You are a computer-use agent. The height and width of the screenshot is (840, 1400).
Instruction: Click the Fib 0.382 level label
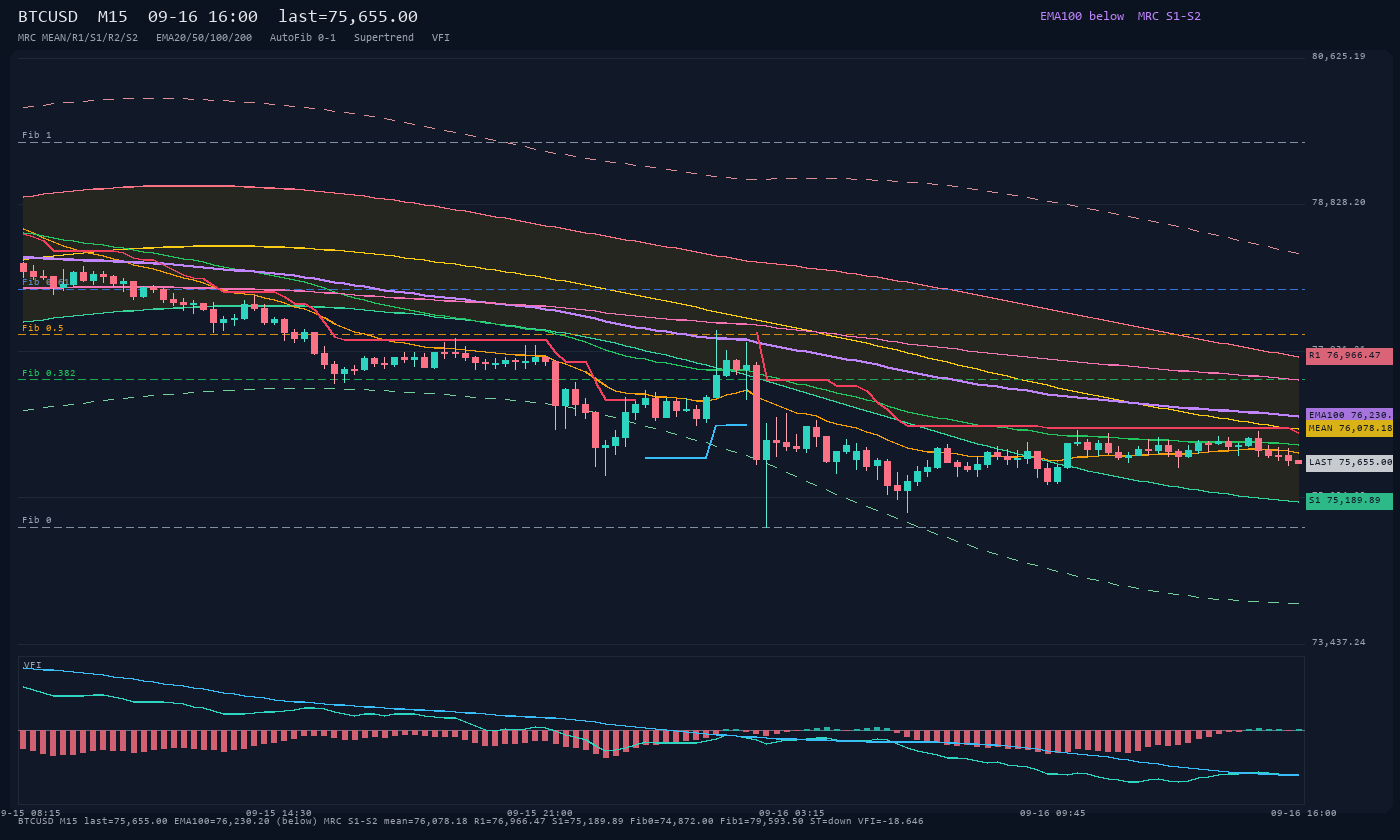(x=48, y=373)
